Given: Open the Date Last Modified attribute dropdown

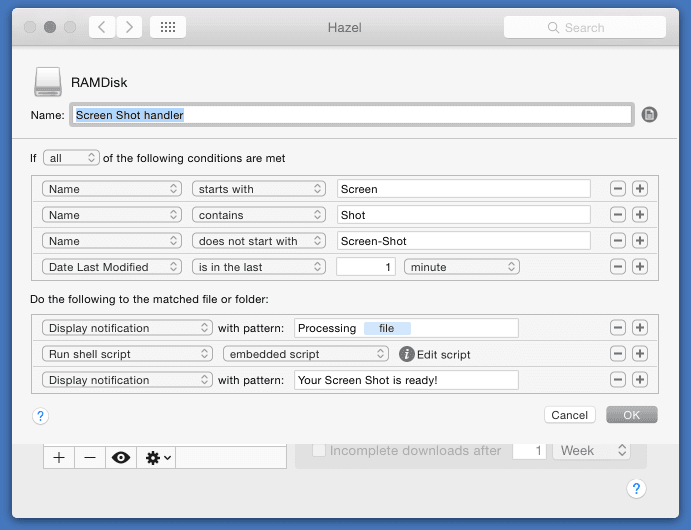Looking at the screenshot, I should [x=112, y=267].
